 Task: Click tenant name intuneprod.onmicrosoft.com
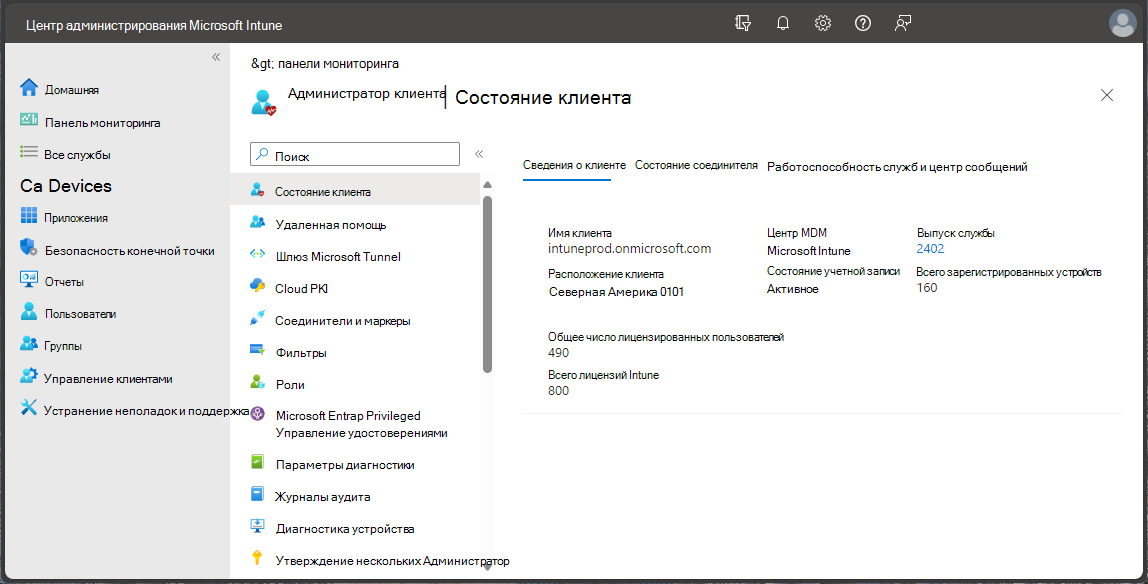630,249
